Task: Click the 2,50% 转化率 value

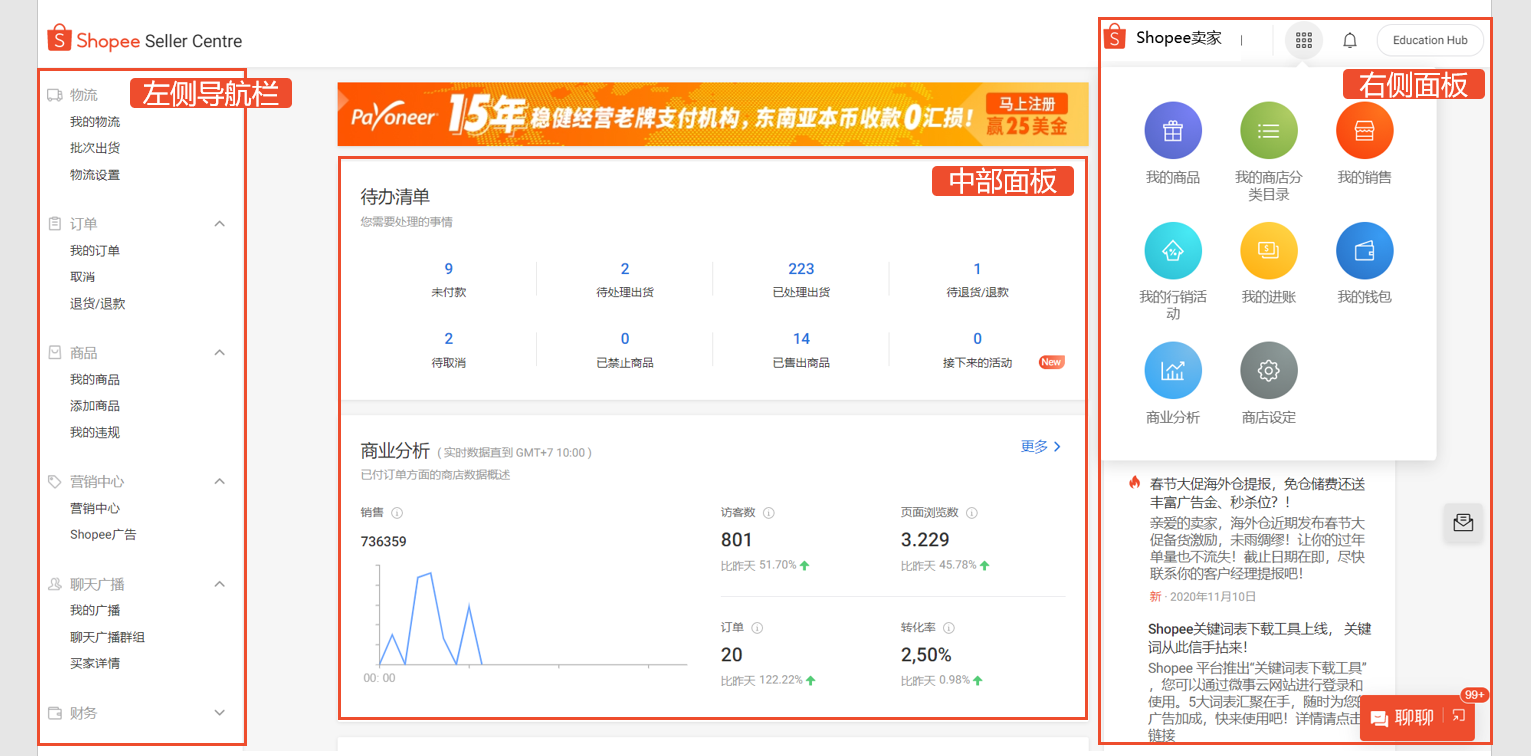Action: (x=926, y=655)
